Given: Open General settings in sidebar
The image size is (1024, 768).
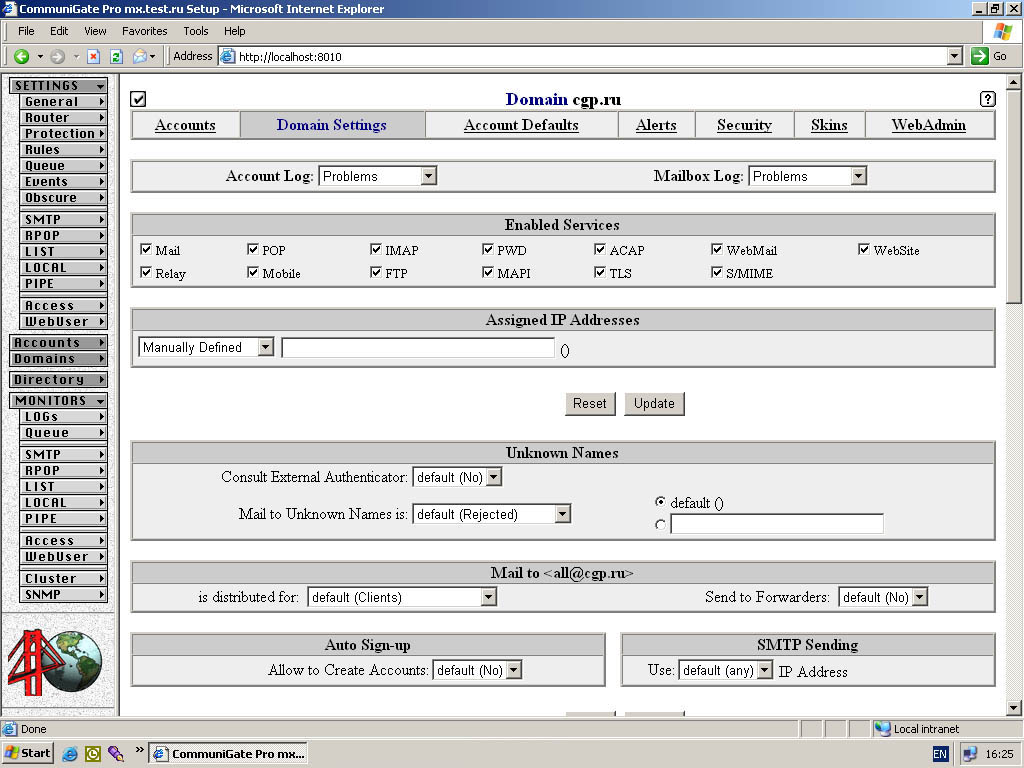Looking at the screenshot, I should coord(64,101).
